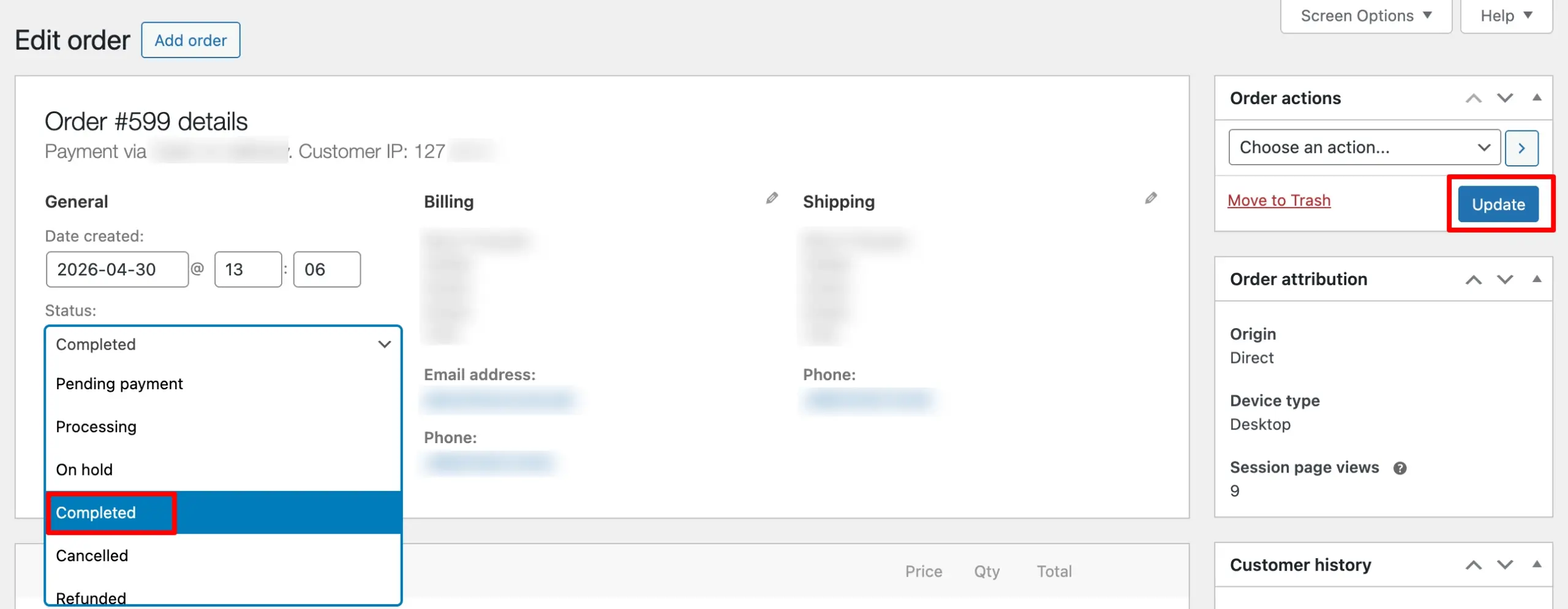Move Customer history panel down
Image resolution: width=1568 pixels, height=609 pixels.
[1505, 565]
